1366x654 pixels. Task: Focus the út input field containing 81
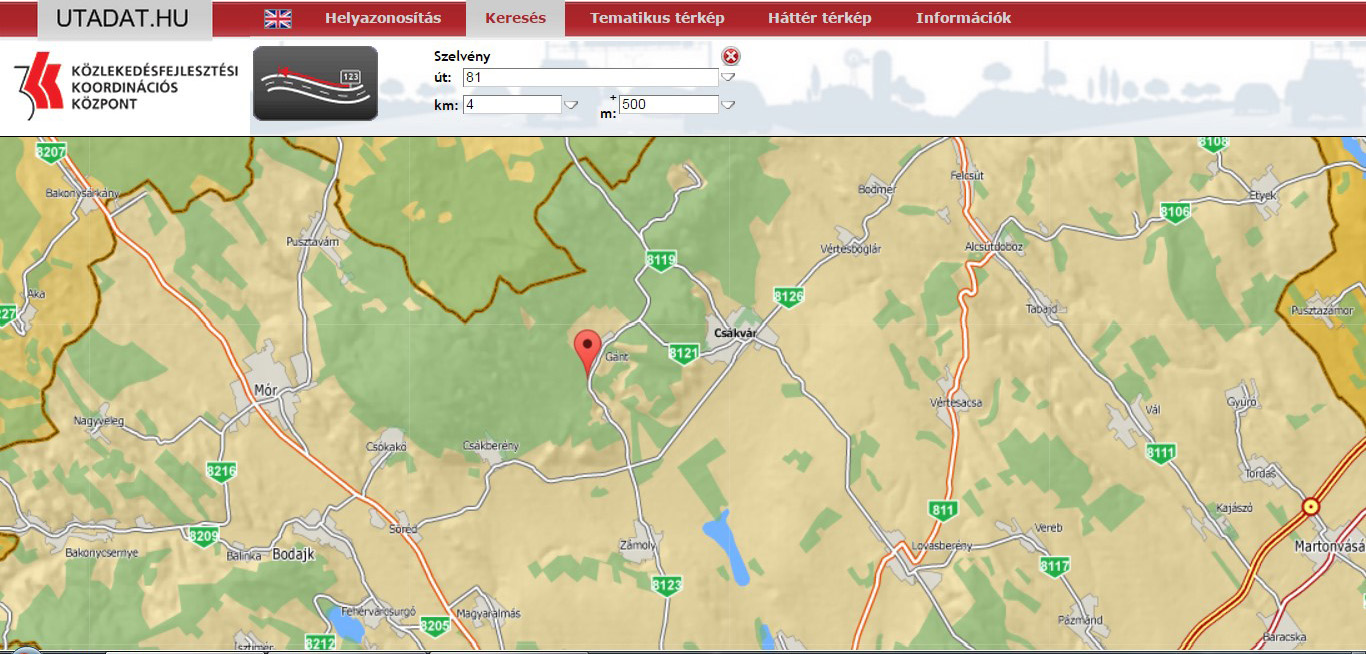(590, 77)
